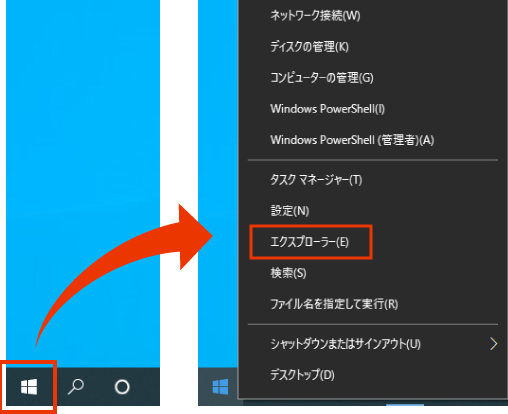Open the taskbar search magnifier icon
This screenshot has width=508, height=414.
76,387
